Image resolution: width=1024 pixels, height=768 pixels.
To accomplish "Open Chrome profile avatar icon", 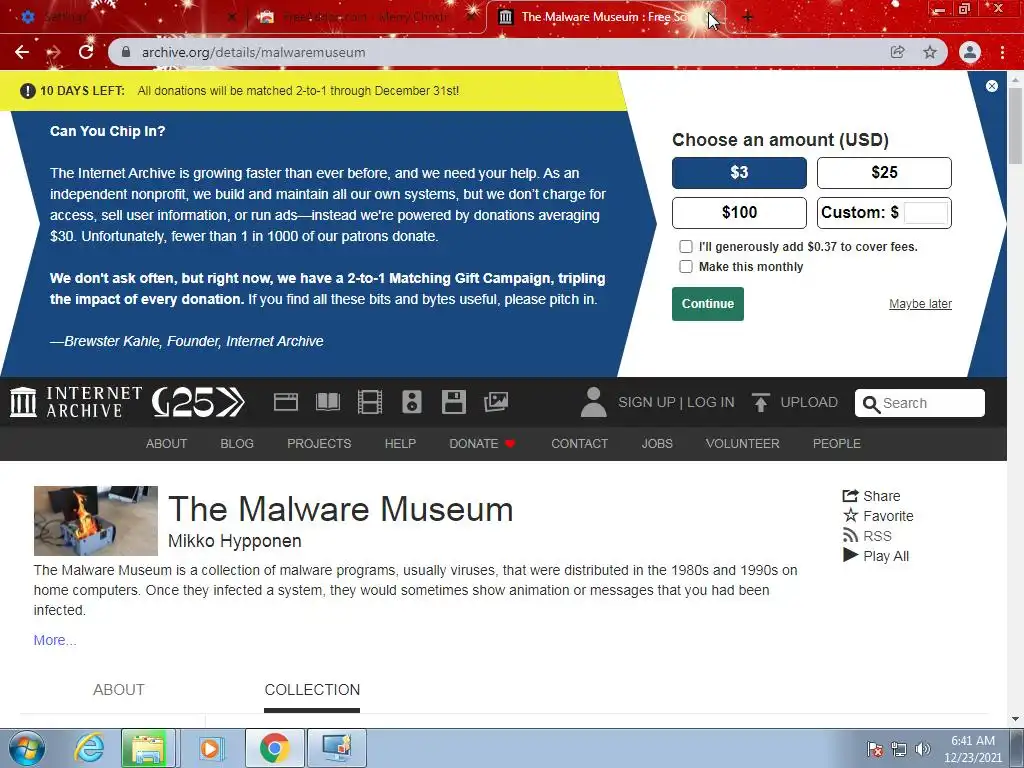I will pos(970,52).
